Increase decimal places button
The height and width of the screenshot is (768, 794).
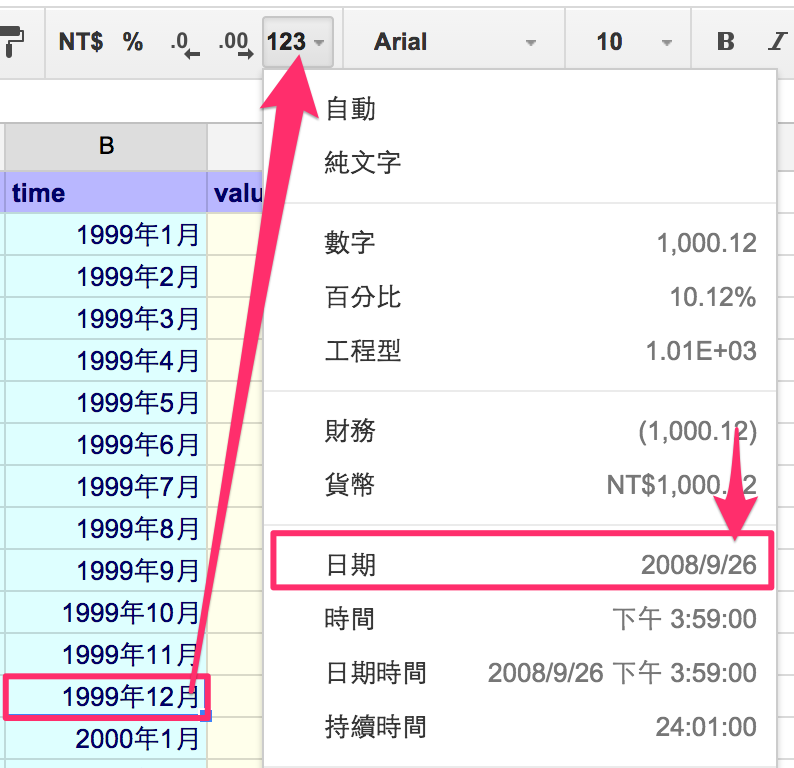pos(235,44)
